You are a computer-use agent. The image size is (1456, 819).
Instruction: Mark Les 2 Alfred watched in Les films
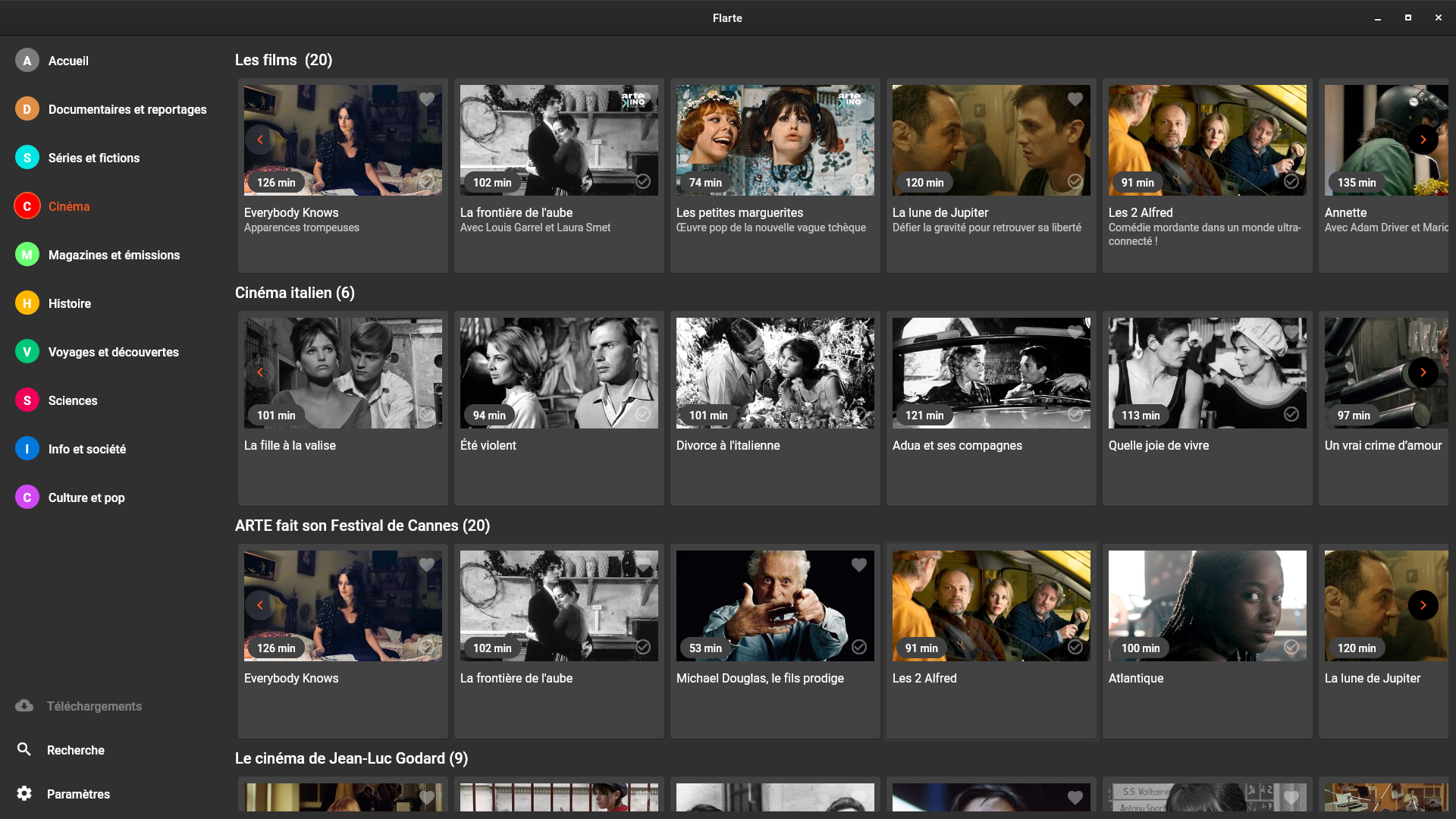click(x=1291, y=181)
